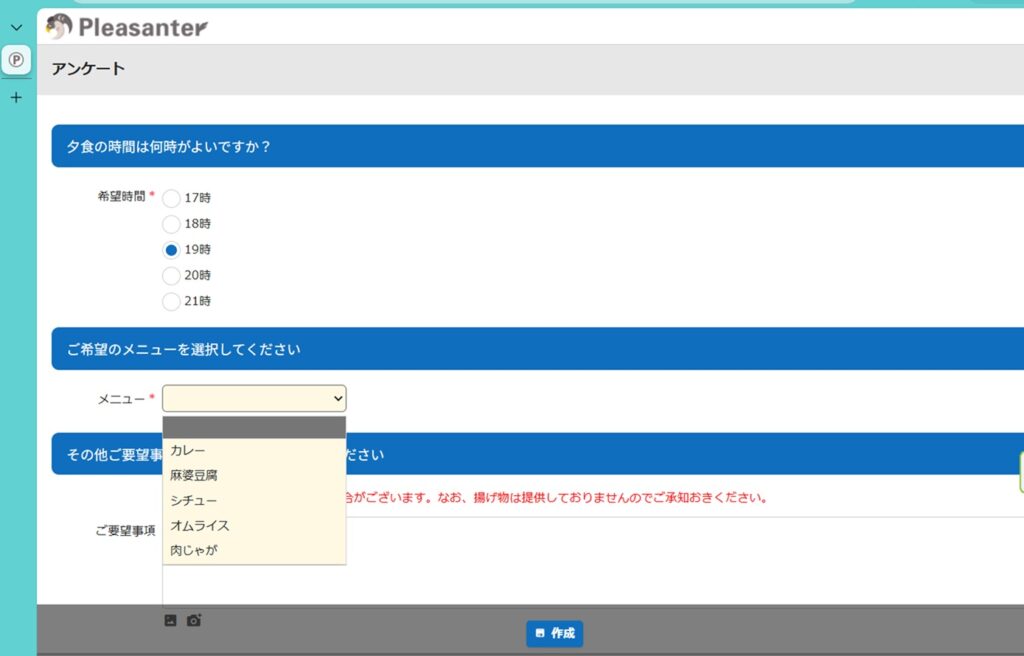
Task: Collapse the メニュー dropdown box
Action: click(254, 399)
